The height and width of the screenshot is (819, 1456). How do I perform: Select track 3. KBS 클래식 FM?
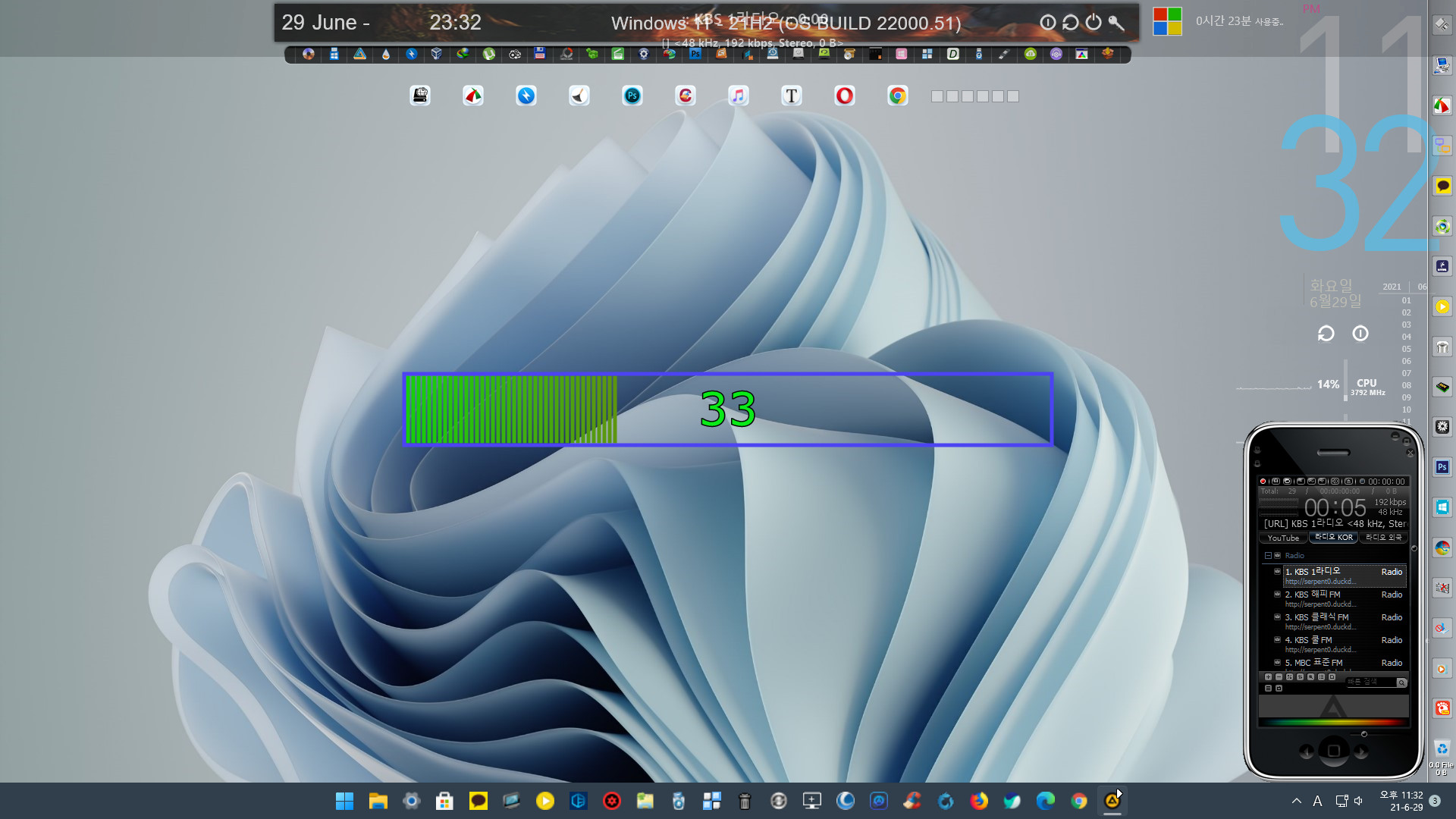[1344, 621]
